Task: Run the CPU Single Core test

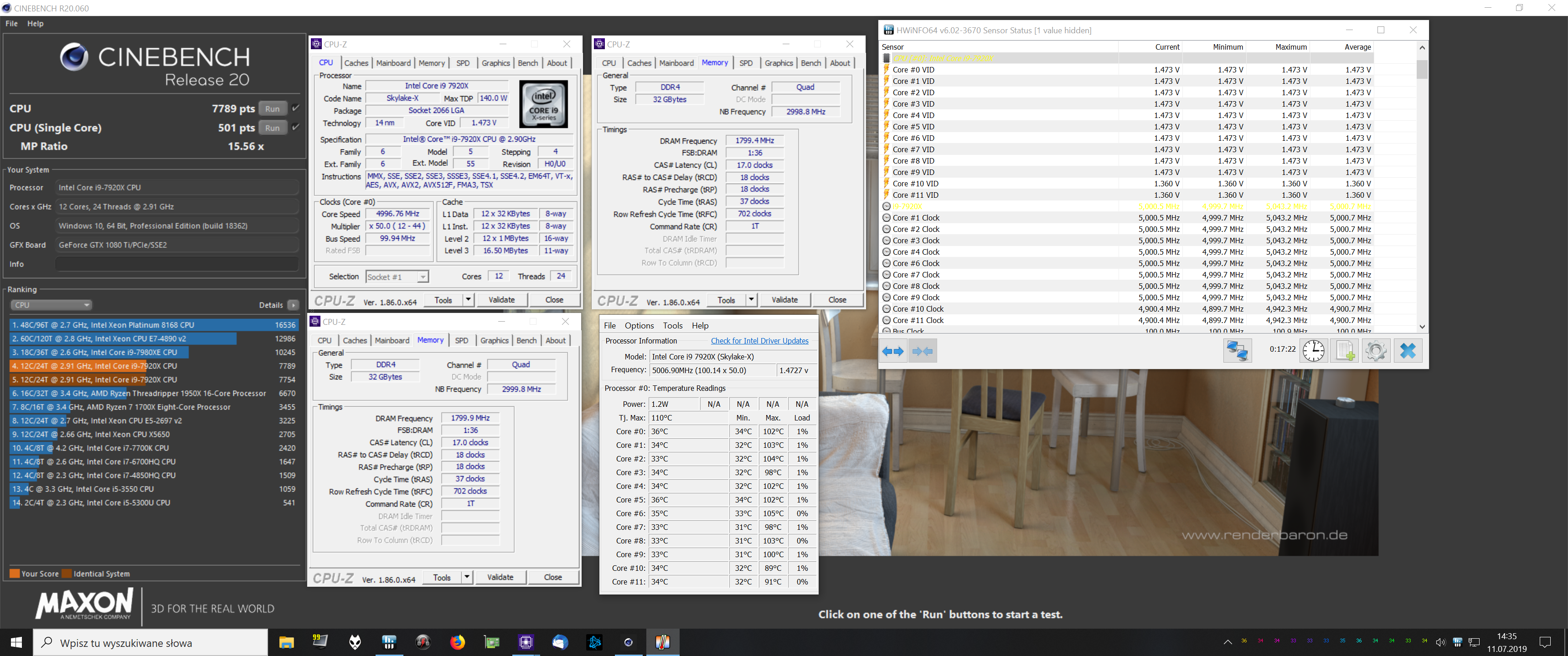Action: coord(273,128)
